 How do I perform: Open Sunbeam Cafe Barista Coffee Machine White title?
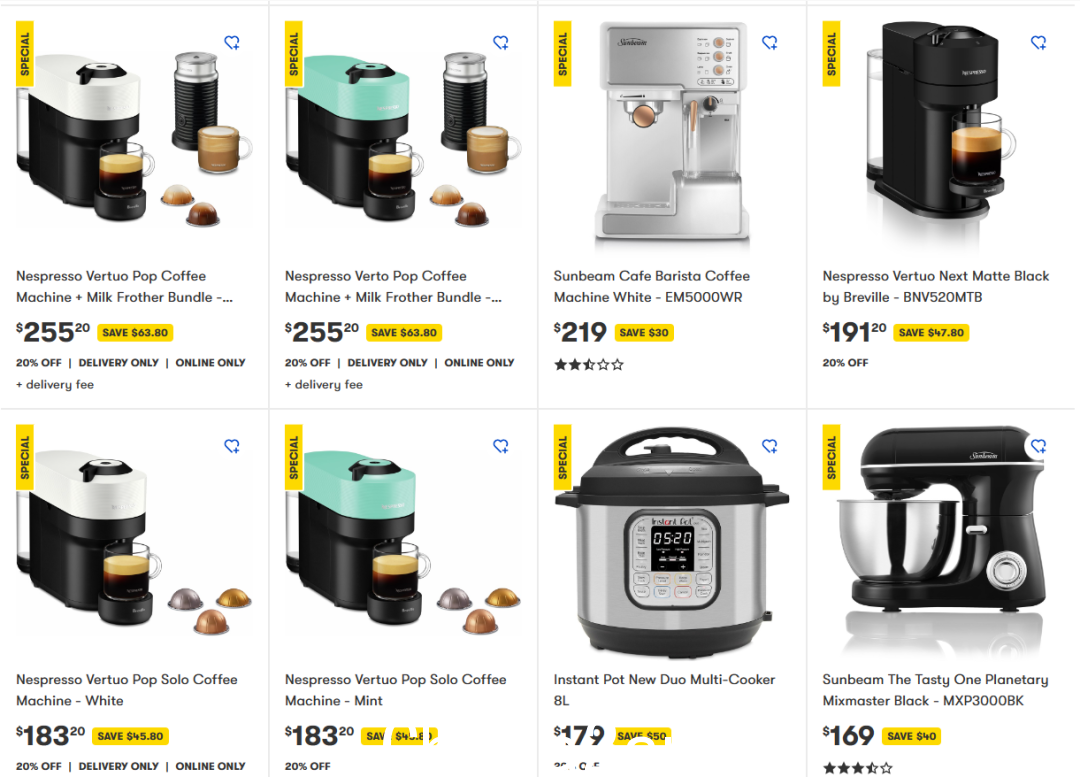(652, 287)
